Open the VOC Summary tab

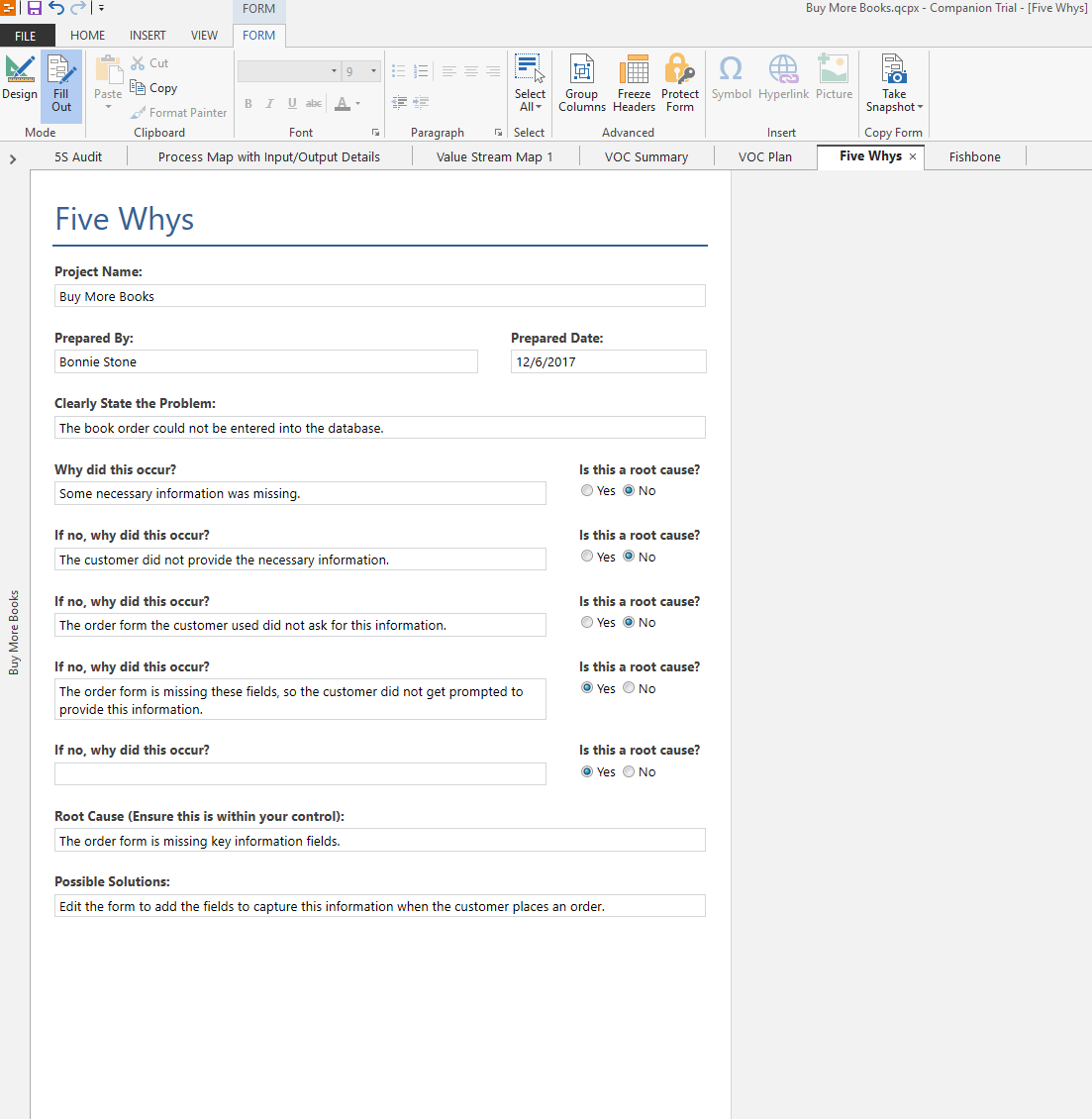pos(645,156)
